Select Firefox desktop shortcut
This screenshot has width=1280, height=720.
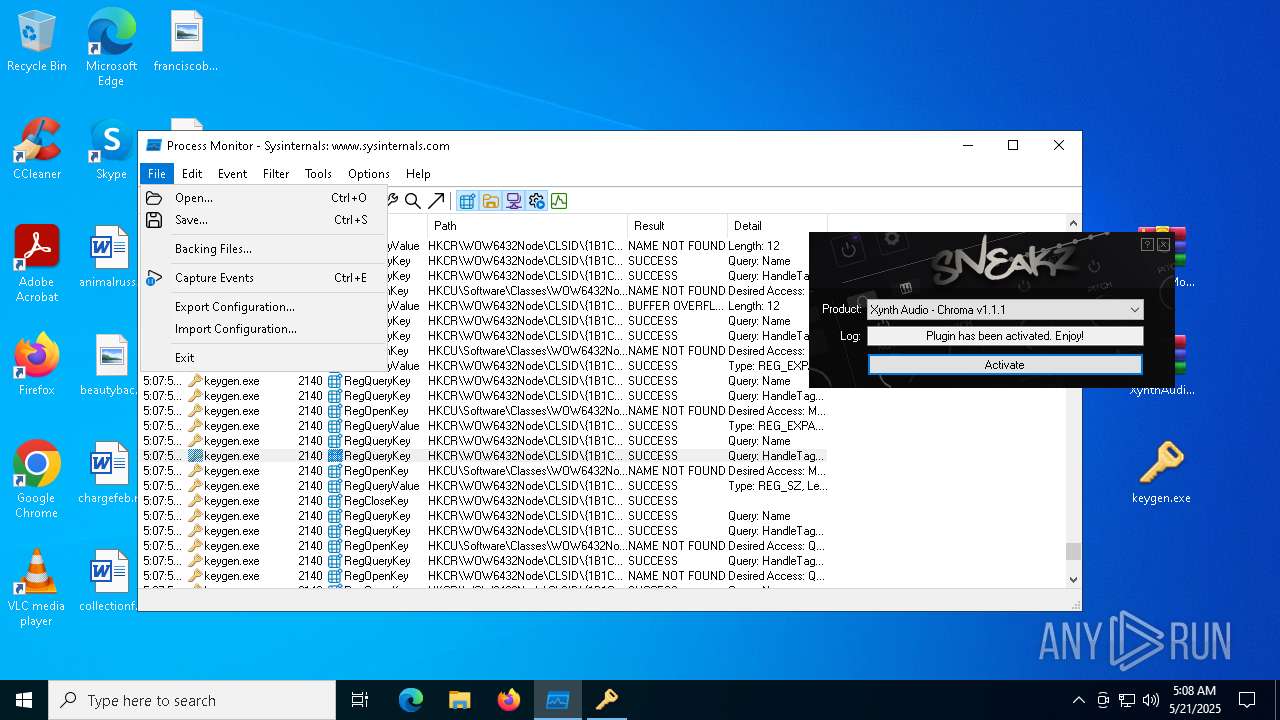[x=37, y=366]
